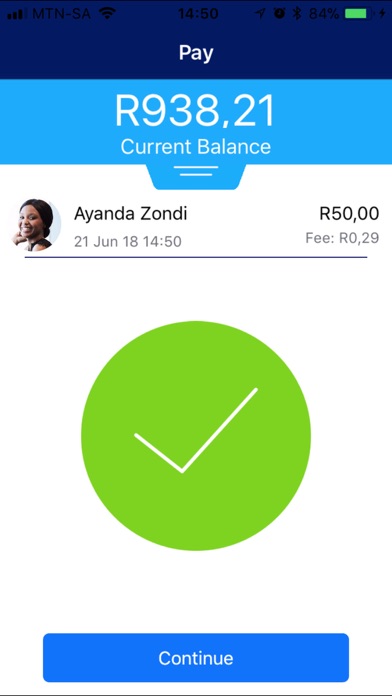Open Ayanda Zondi's profile photo
This screenshot has width=392, height=696.
coord(36,225)
